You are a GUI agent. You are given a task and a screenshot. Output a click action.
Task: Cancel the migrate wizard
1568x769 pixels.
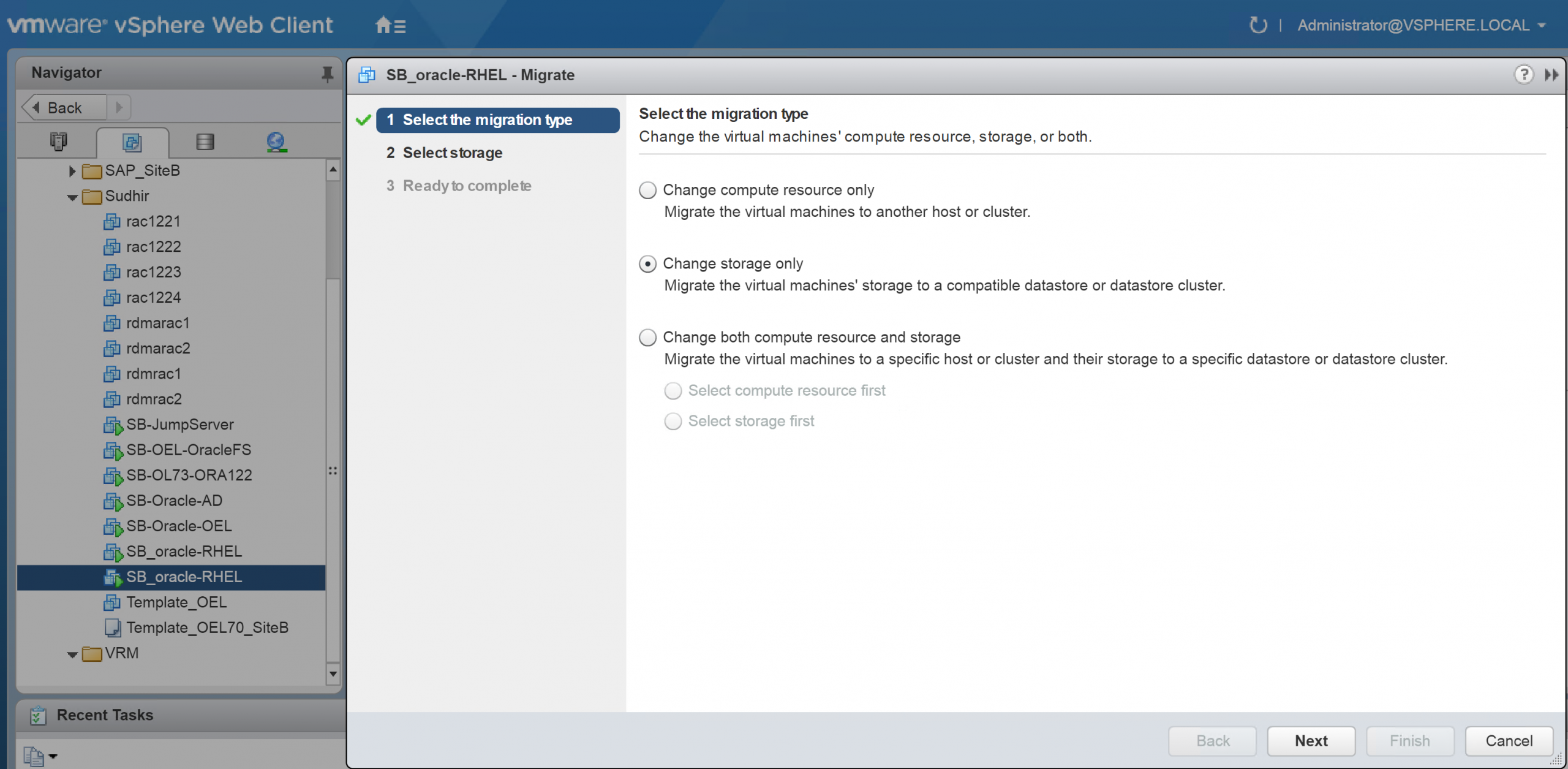(1509, 741)
